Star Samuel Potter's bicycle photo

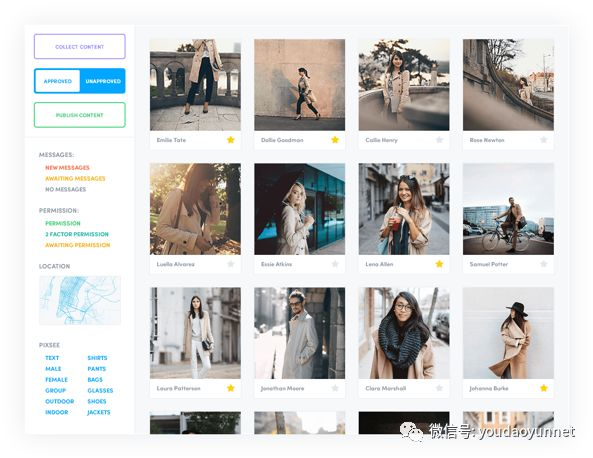(x=544, y=264)
